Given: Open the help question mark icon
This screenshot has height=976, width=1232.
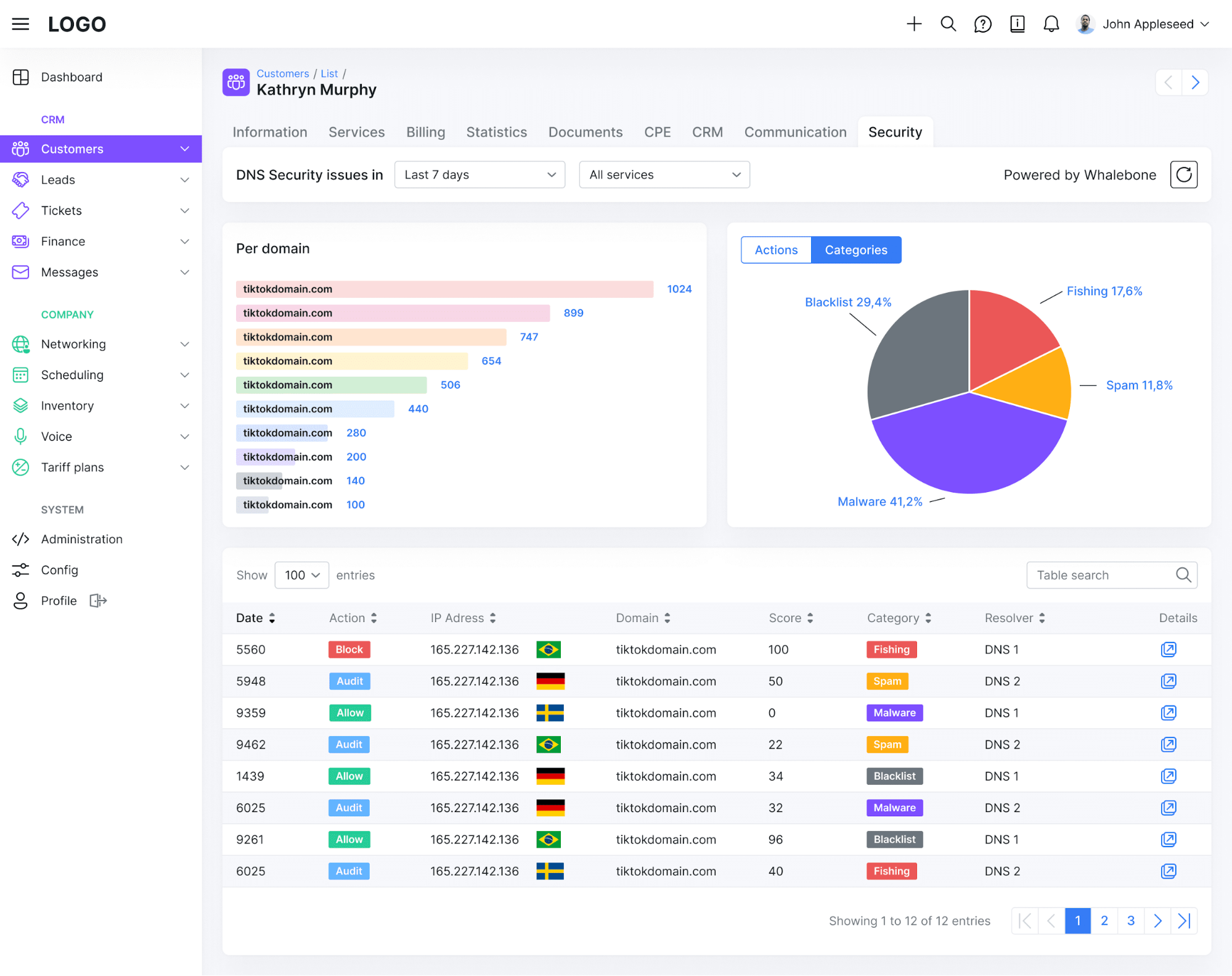Looking at the screenshot, I should [983, 24].
